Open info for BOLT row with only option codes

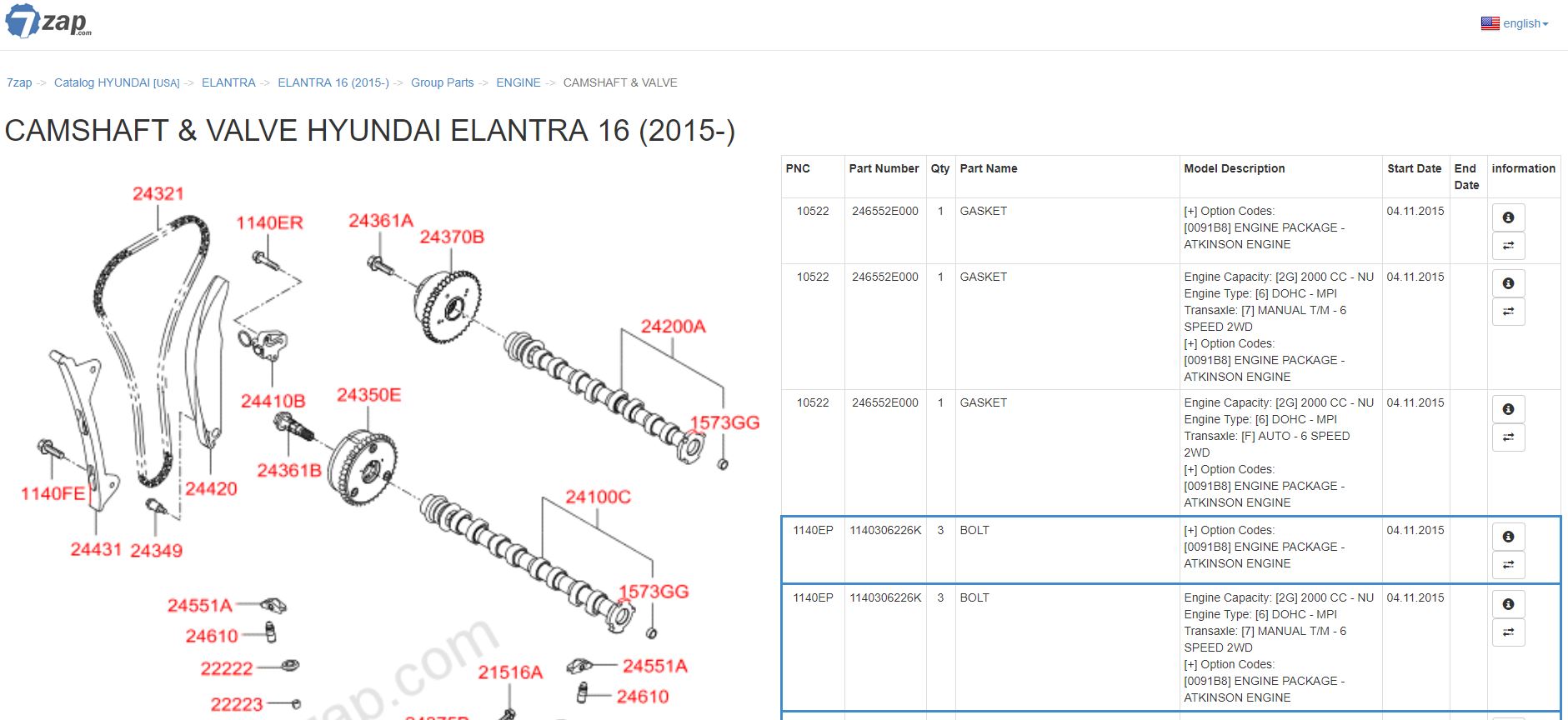point(1508,537)
